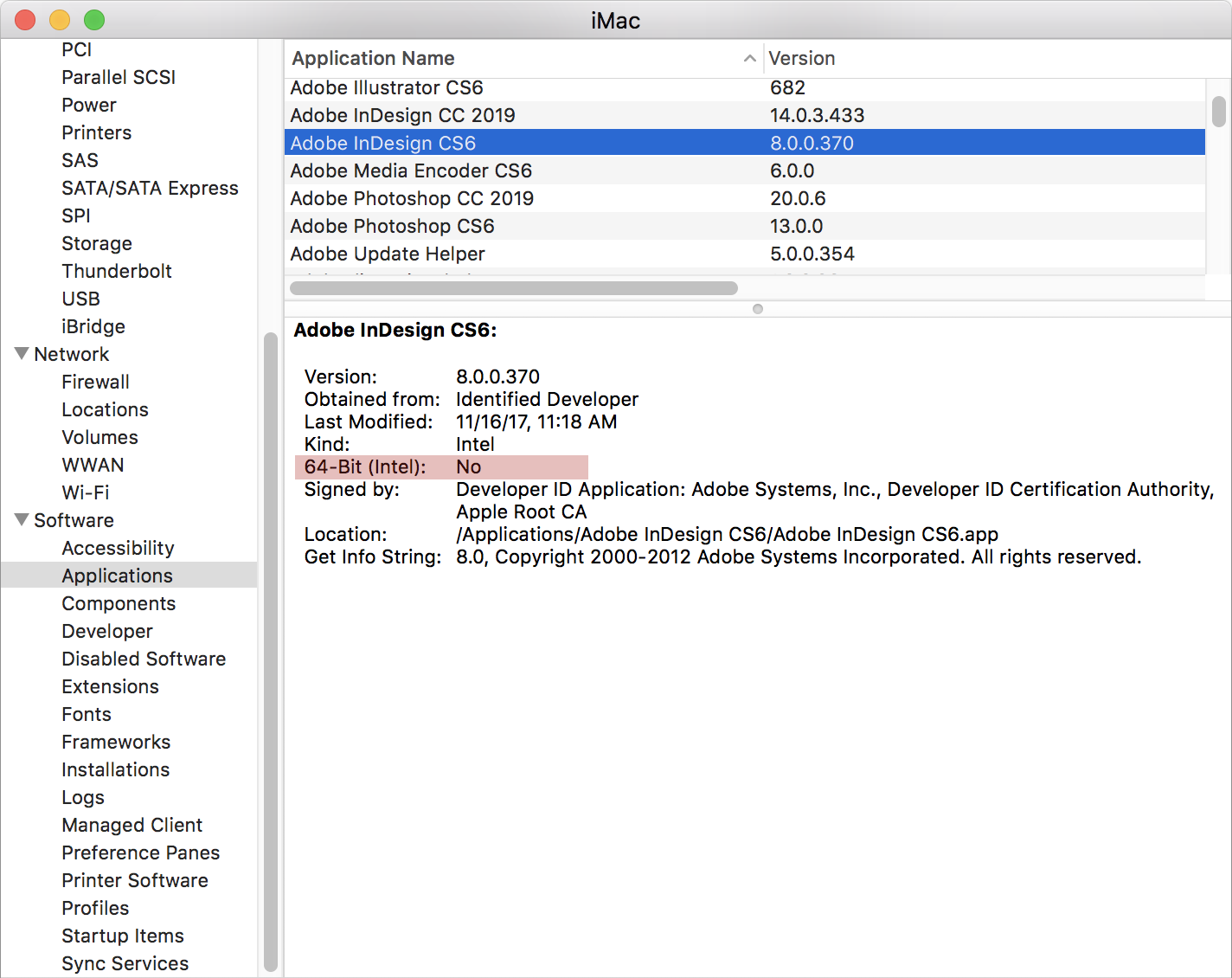Open Volumes under Network
The width and height of the screenshot is (1232, 978).
click(99, 437)
